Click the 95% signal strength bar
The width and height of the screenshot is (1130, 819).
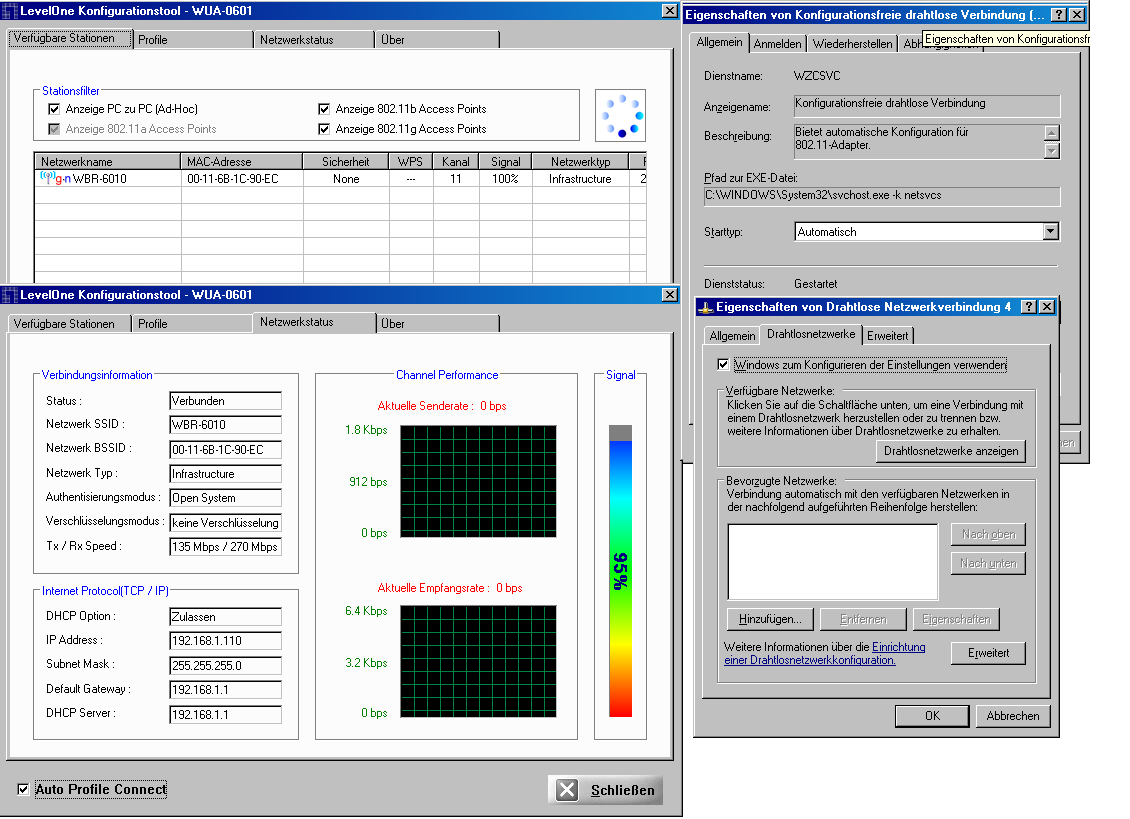pyautogui.click(x=620, y=571)
